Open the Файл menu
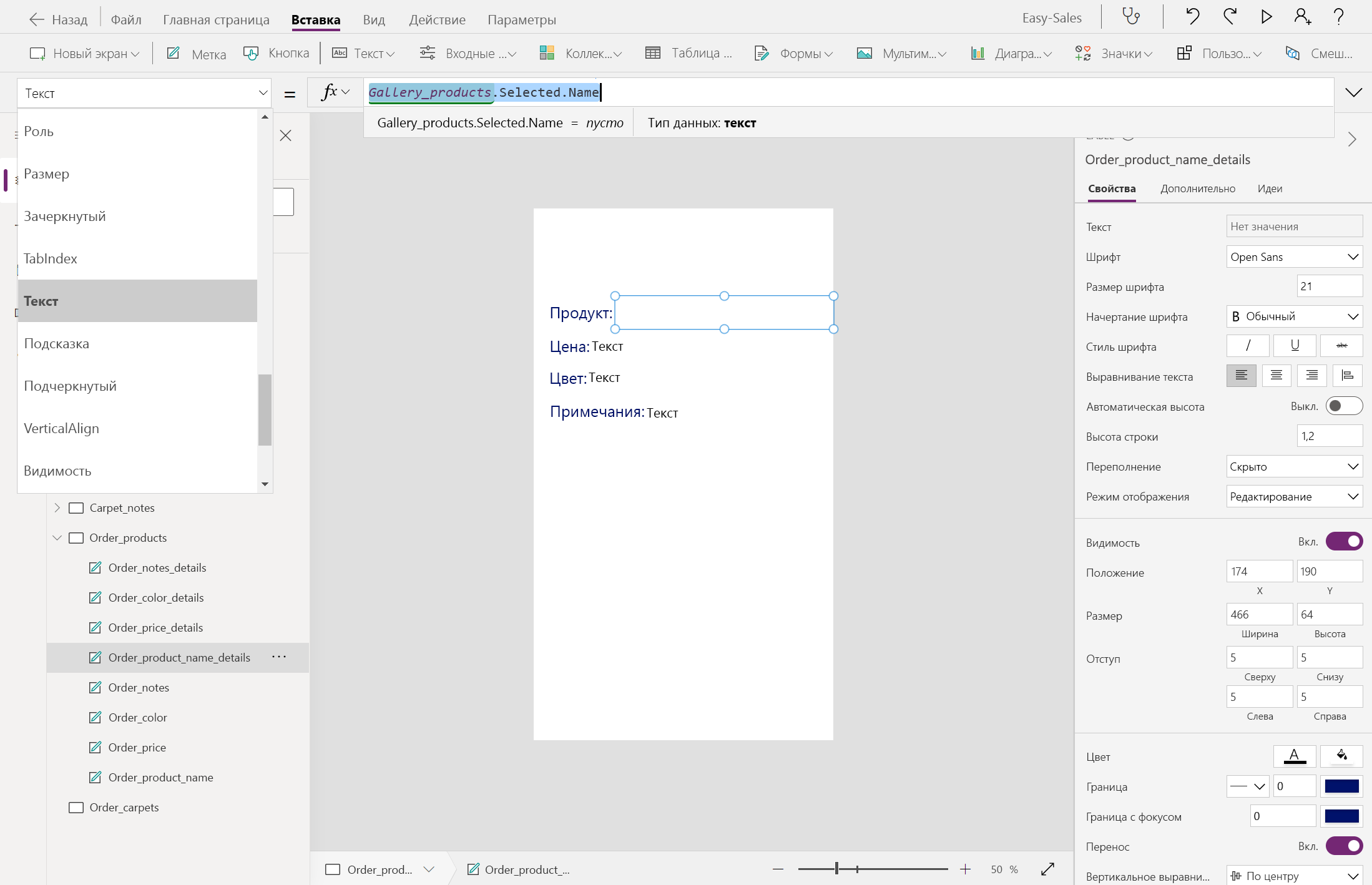This screenshot has width=1372, height=885. click(126, 19)
